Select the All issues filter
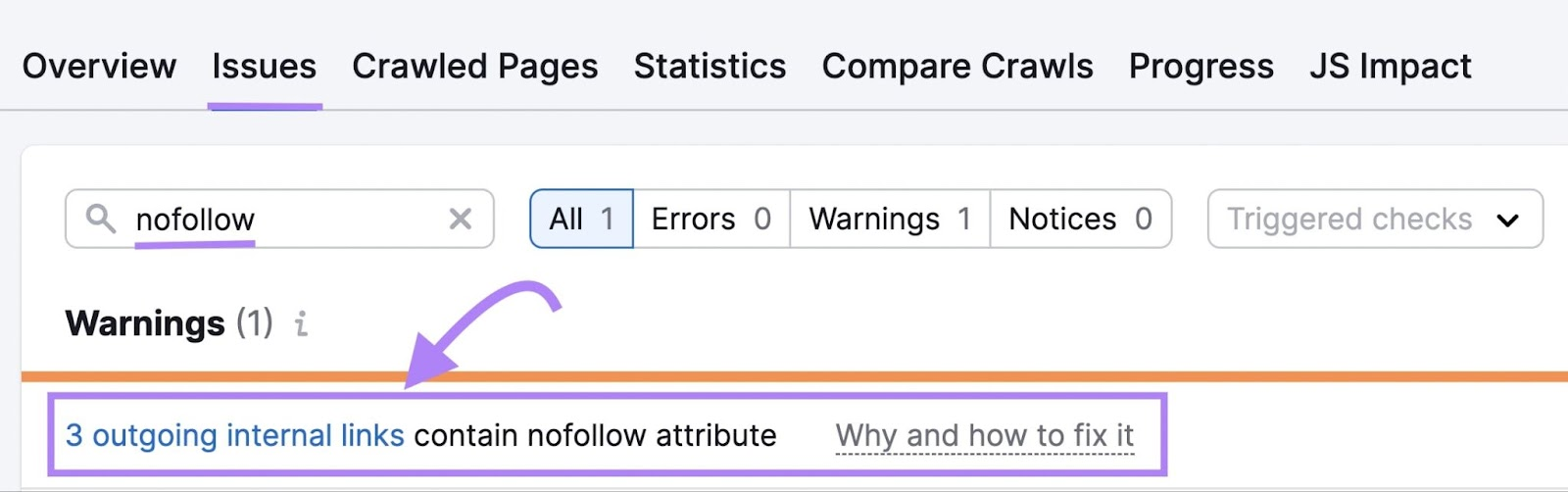This screenshot has width=1568, height=492. tap(581, 219)
